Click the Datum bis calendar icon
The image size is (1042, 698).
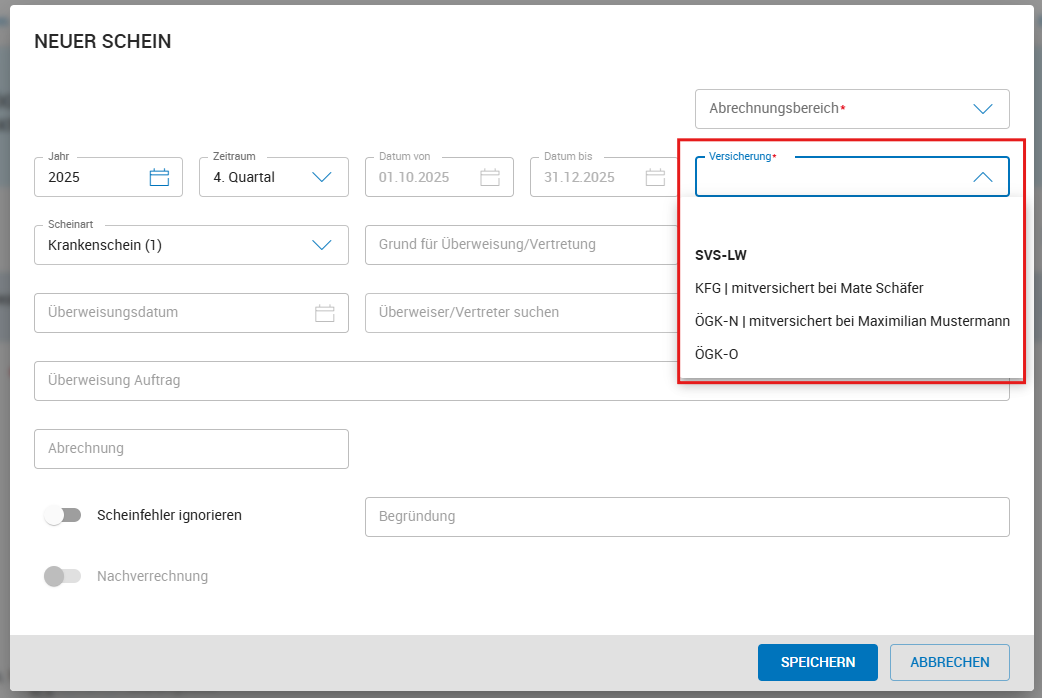pos(655,178)
